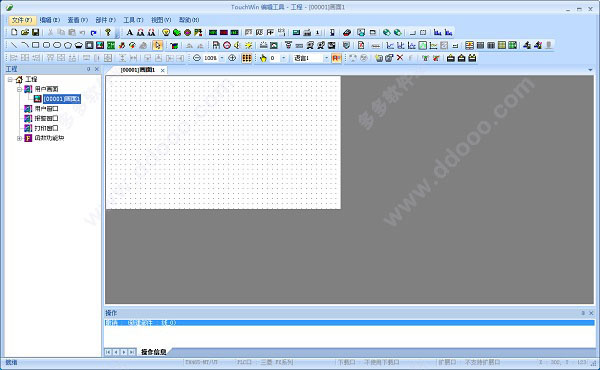Screen dimensions: 600x370
Task: Click the New file icon
Action: point(14,32)
